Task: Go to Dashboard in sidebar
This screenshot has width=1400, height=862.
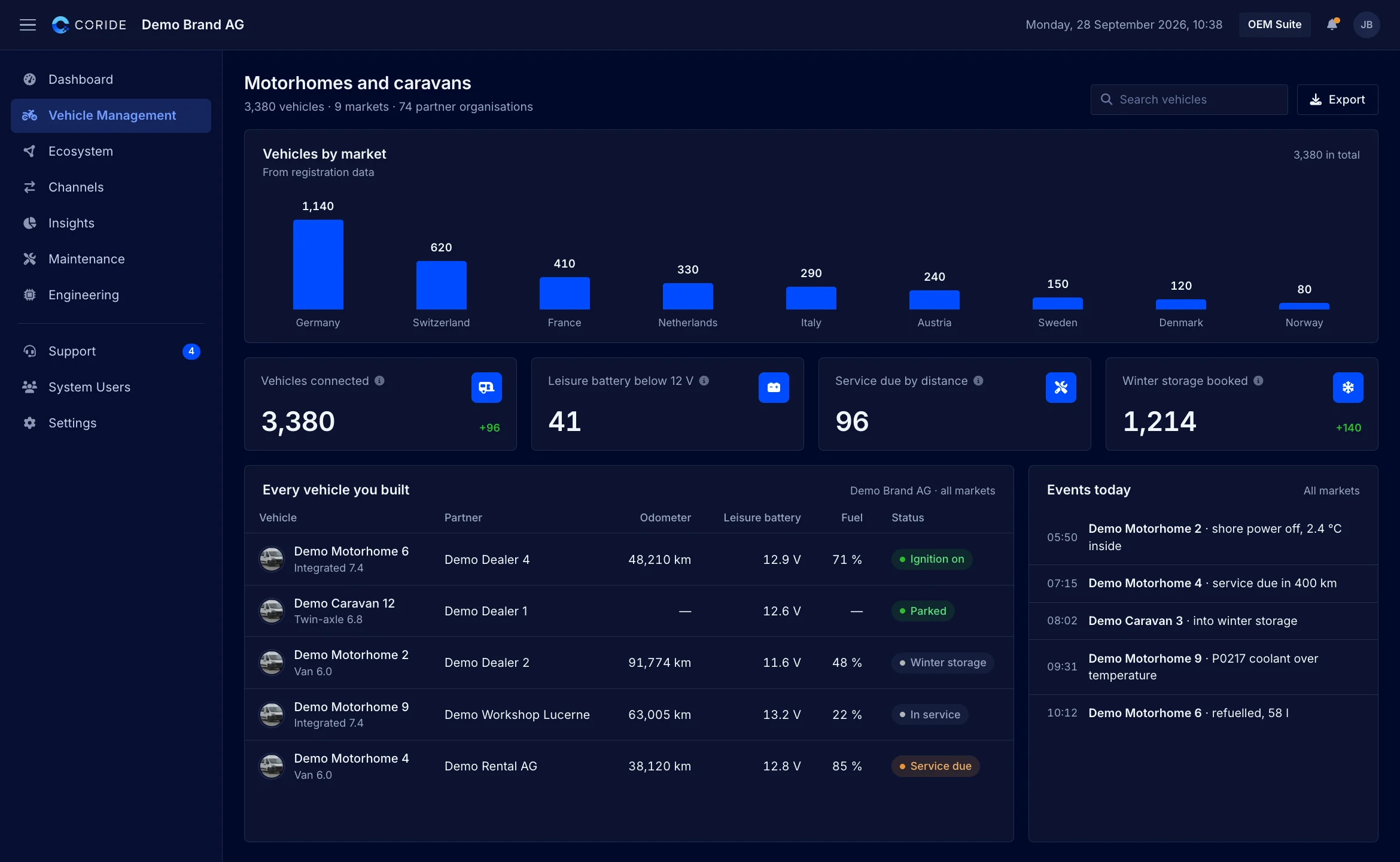Action: [x=111, y=80]
